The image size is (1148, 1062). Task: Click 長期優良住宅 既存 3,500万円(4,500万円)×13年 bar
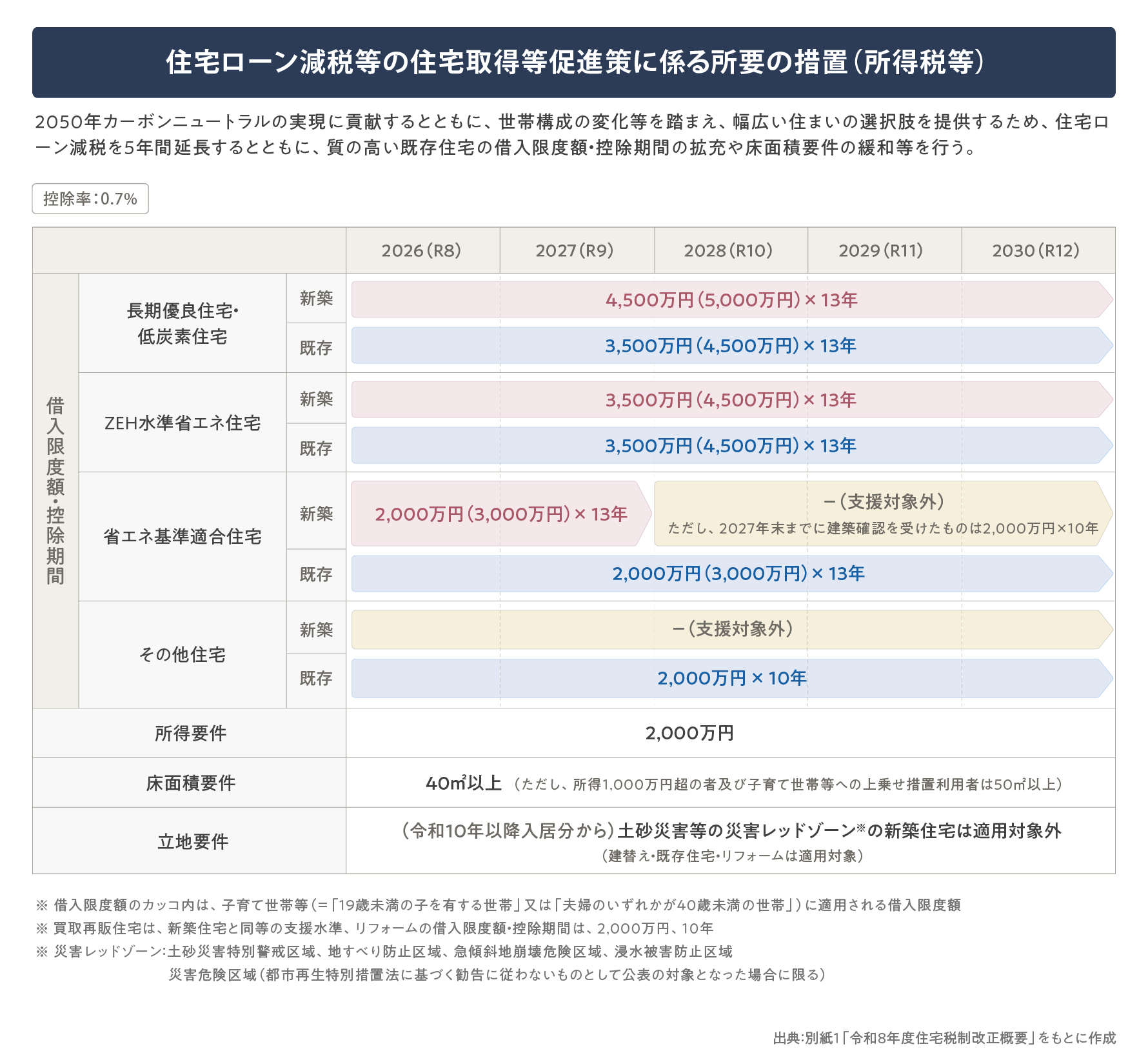click(x=732, y=346)
